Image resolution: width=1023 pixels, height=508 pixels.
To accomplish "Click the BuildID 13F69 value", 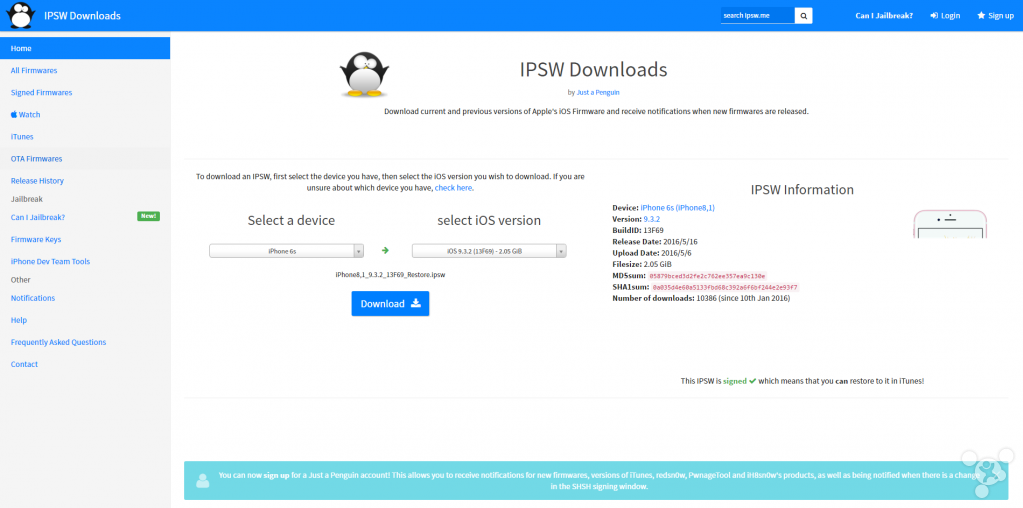I will pyautogui.click(x=654, y=230).
